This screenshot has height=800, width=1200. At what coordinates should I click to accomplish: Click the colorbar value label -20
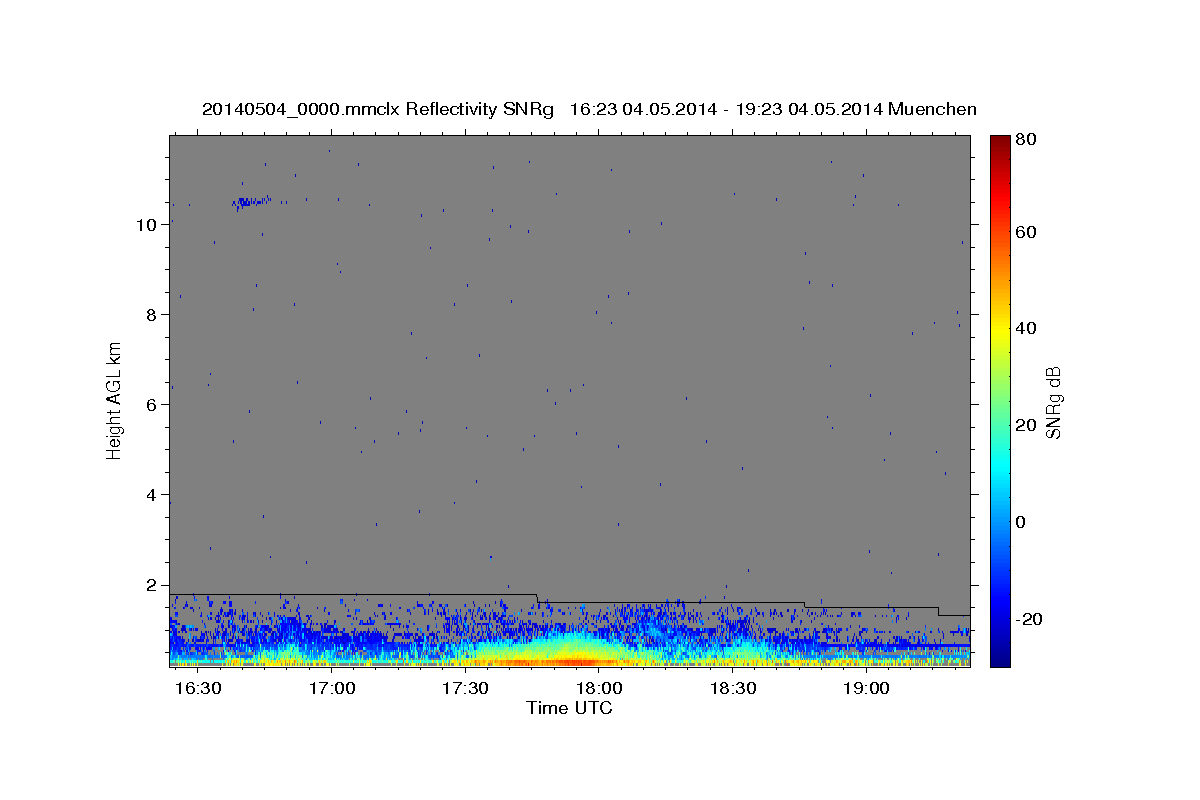point(1029,619)
